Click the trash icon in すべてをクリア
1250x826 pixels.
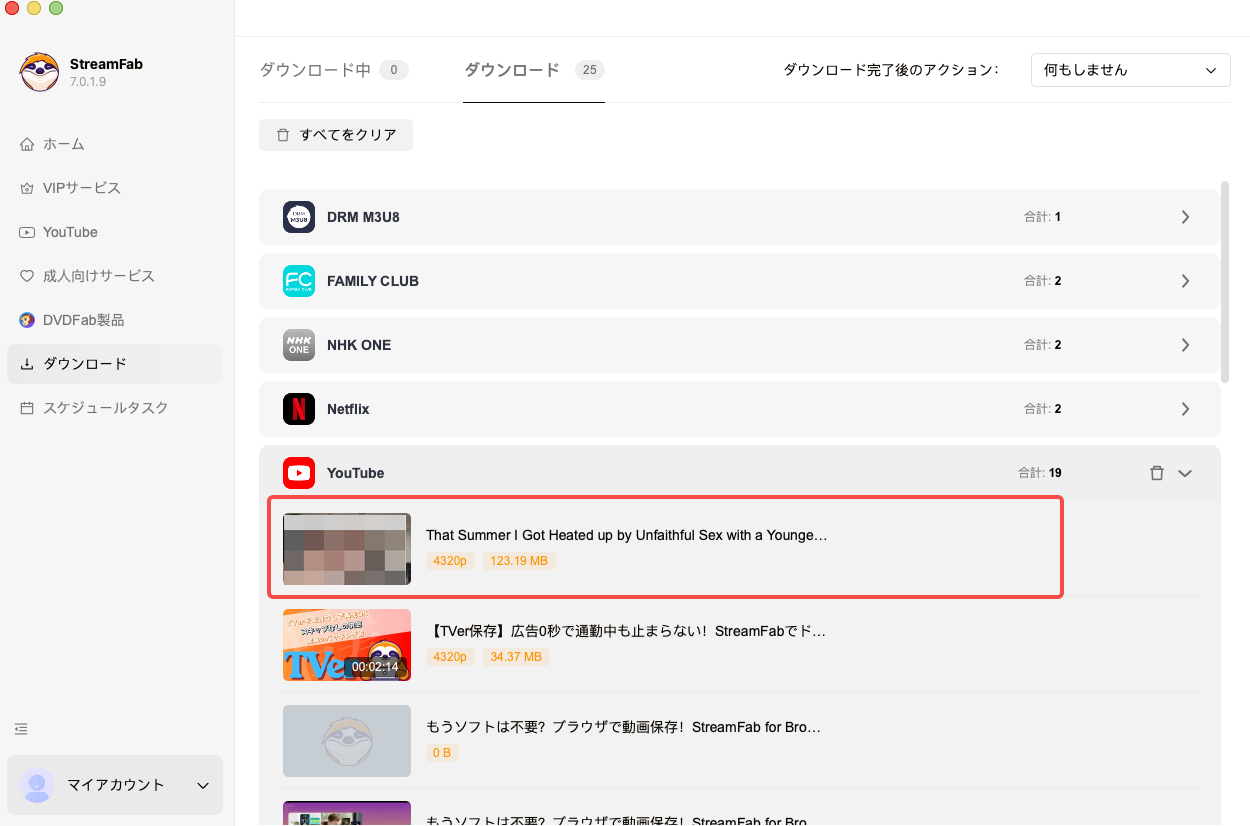284,135
